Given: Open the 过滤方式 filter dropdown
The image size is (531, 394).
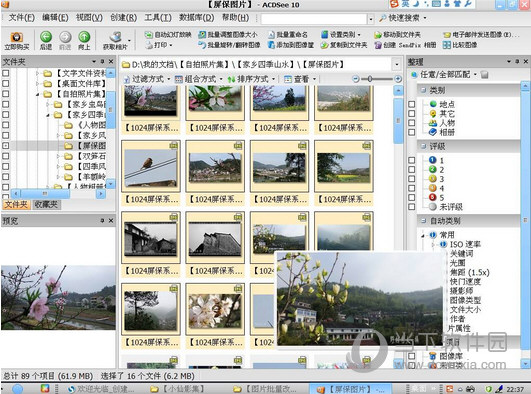Looking at the screenshot, I should point(147,79).
